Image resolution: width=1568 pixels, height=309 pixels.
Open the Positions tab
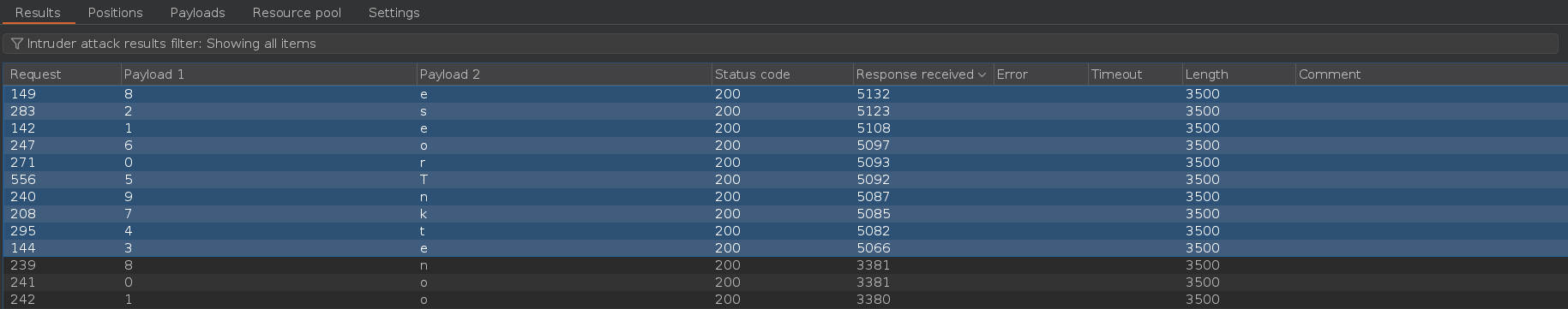click(x=115, y=13)
